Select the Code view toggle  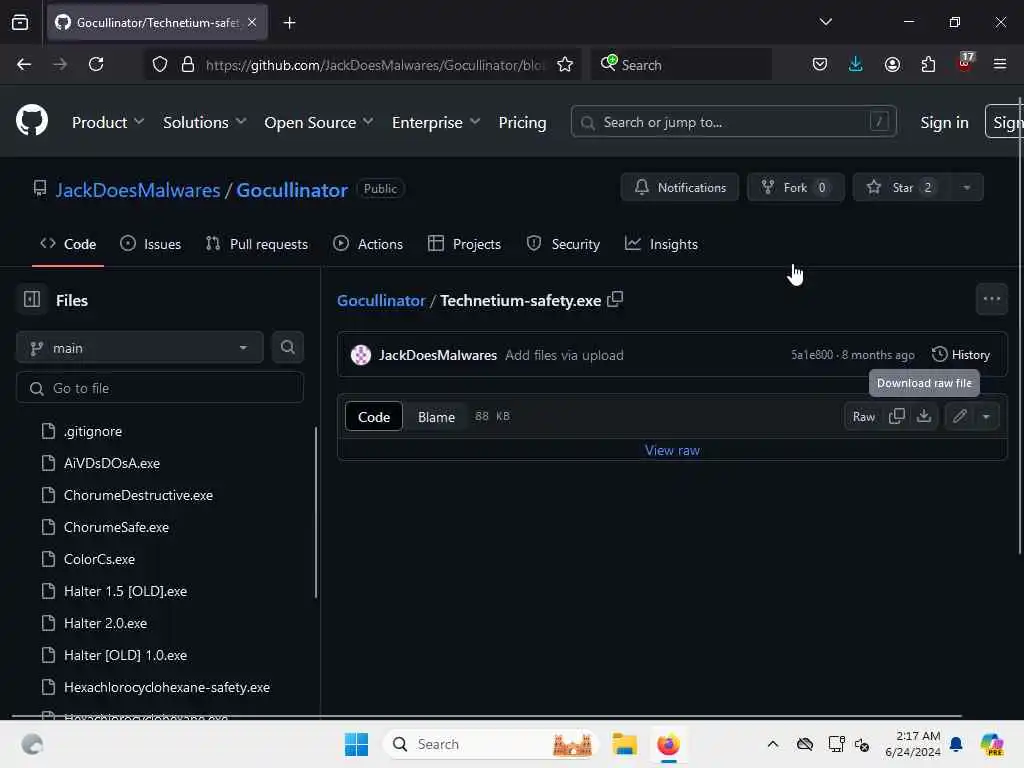click(x=374, y=417)
